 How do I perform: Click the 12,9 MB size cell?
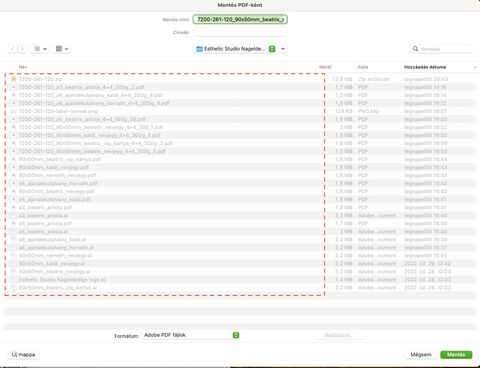coord(342,79)
